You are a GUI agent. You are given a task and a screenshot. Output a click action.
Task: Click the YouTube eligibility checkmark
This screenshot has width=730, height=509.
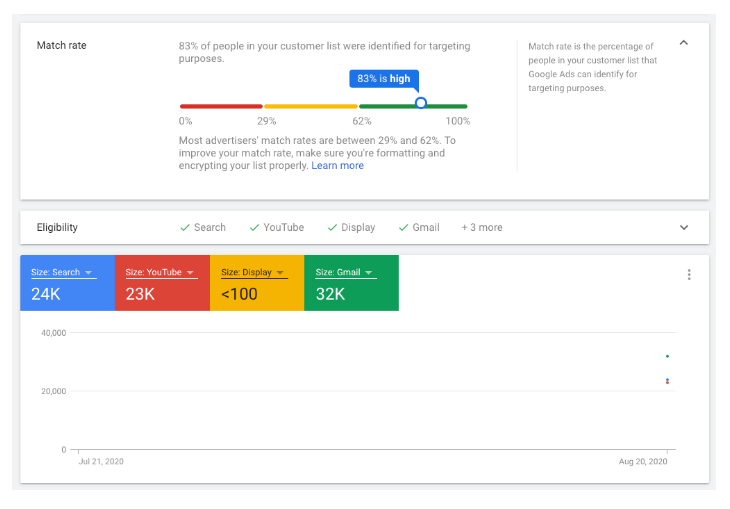point(254,228)
